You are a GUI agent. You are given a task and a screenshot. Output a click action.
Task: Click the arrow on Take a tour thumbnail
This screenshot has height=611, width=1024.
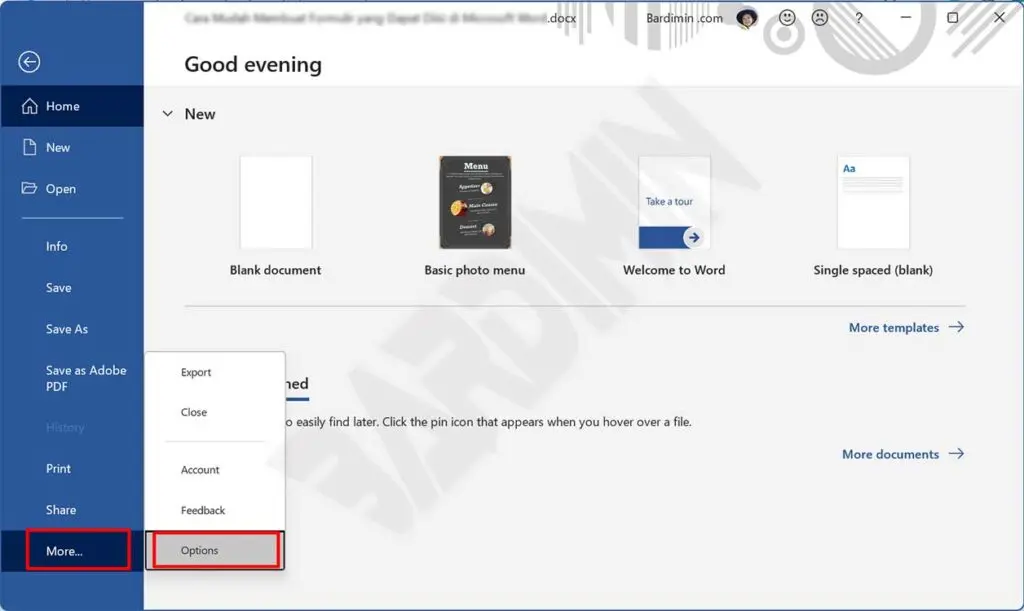click(694, 238)
